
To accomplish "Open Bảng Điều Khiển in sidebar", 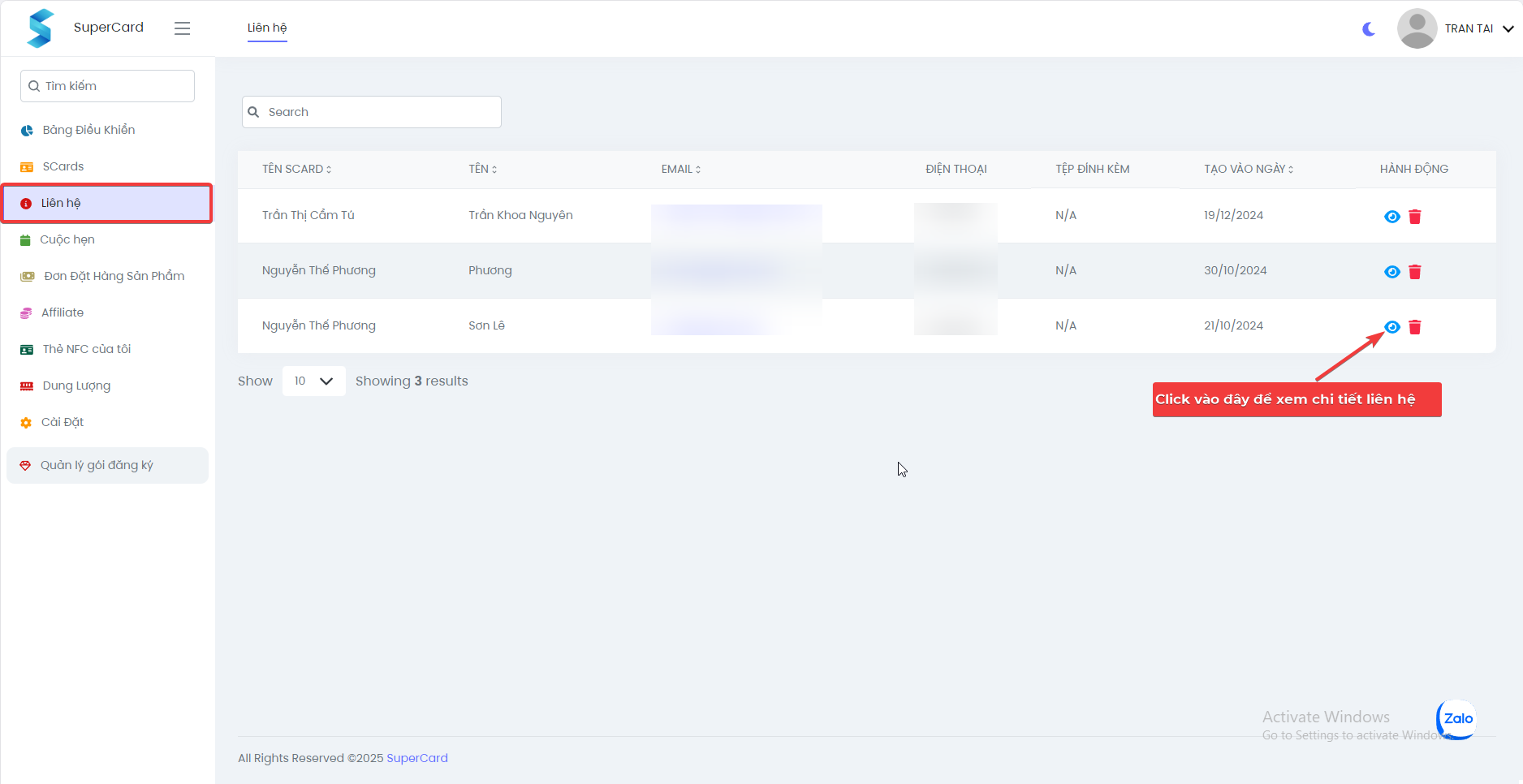I will click(88, 130).
